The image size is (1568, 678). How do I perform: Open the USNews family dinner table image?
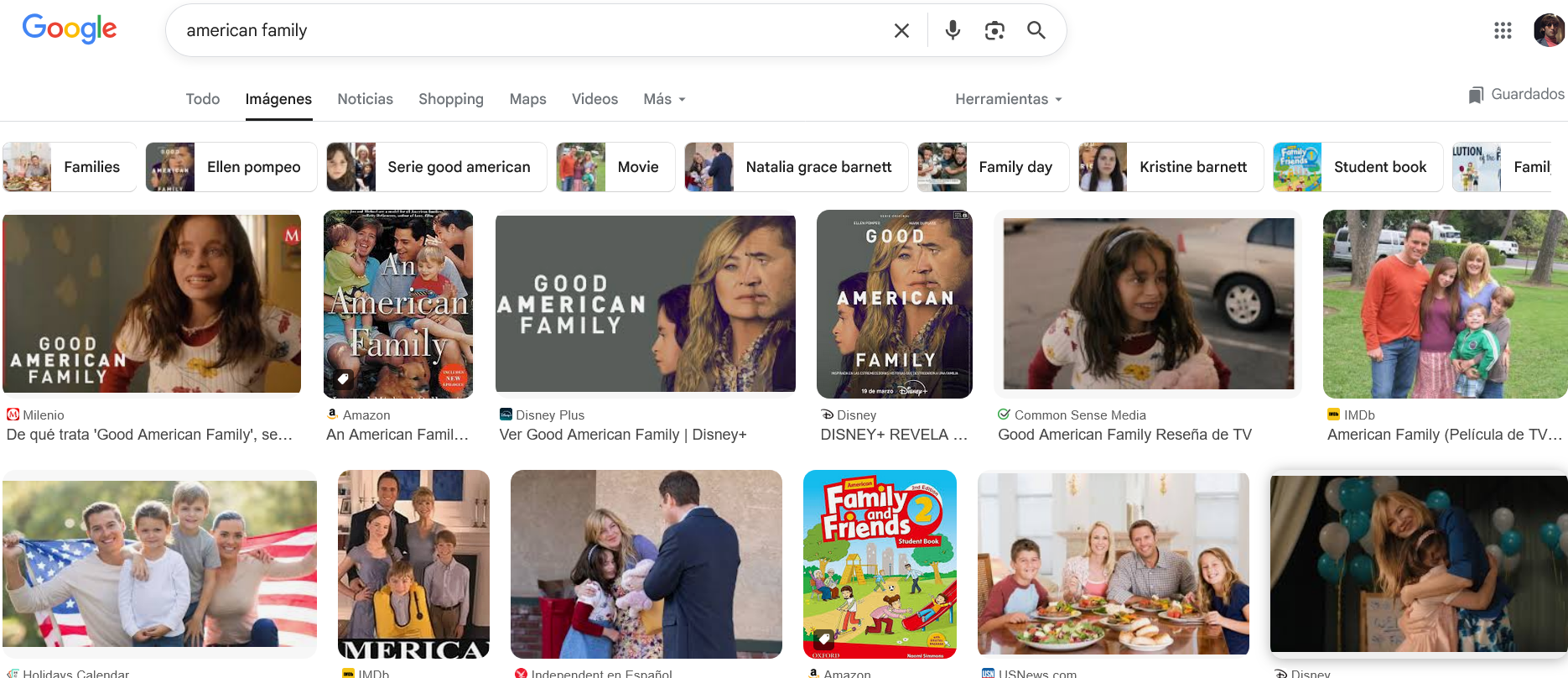point(1114,564)
